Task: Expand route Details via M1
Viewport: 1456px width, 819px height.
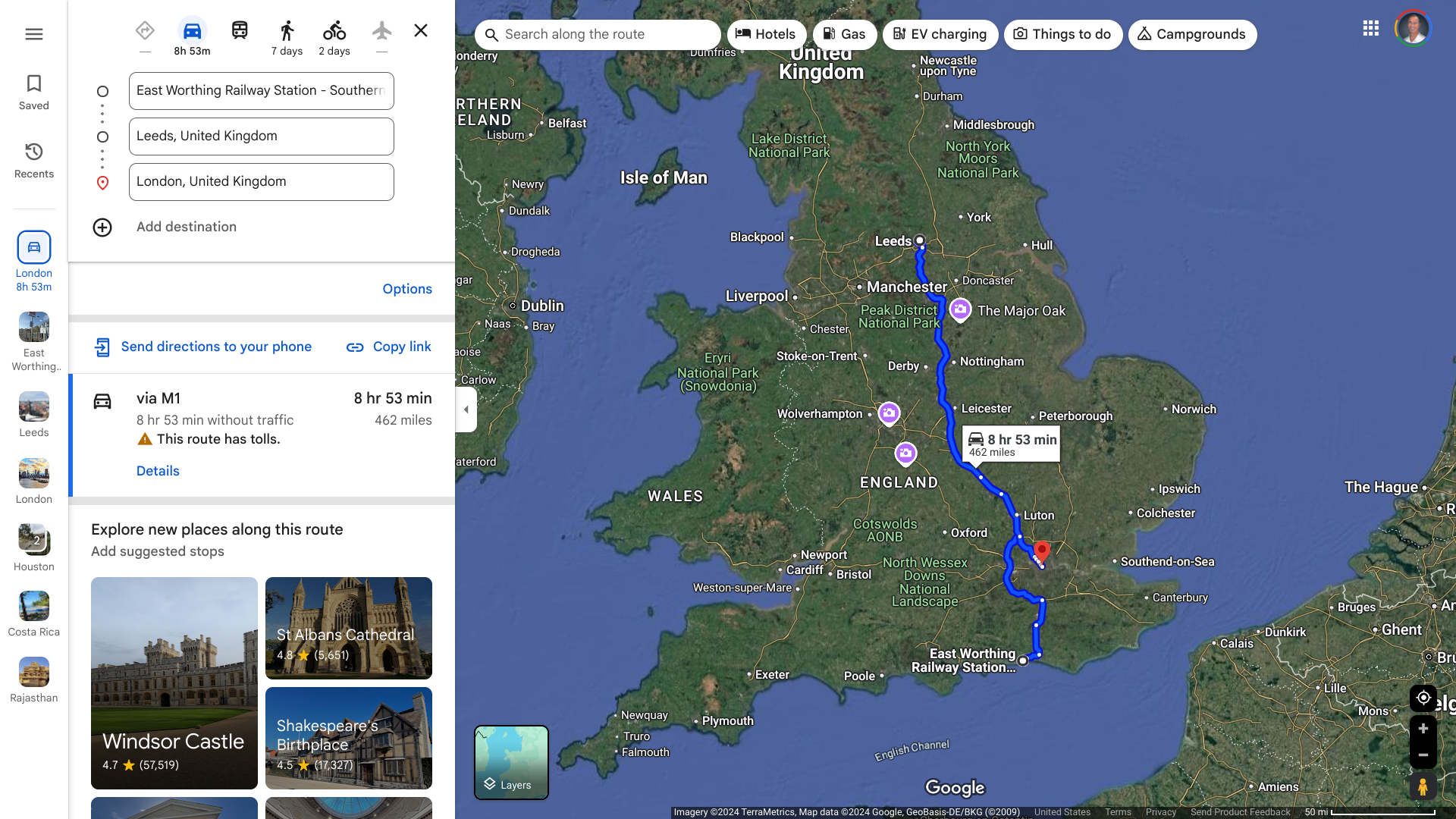Action: pos(158,471)
